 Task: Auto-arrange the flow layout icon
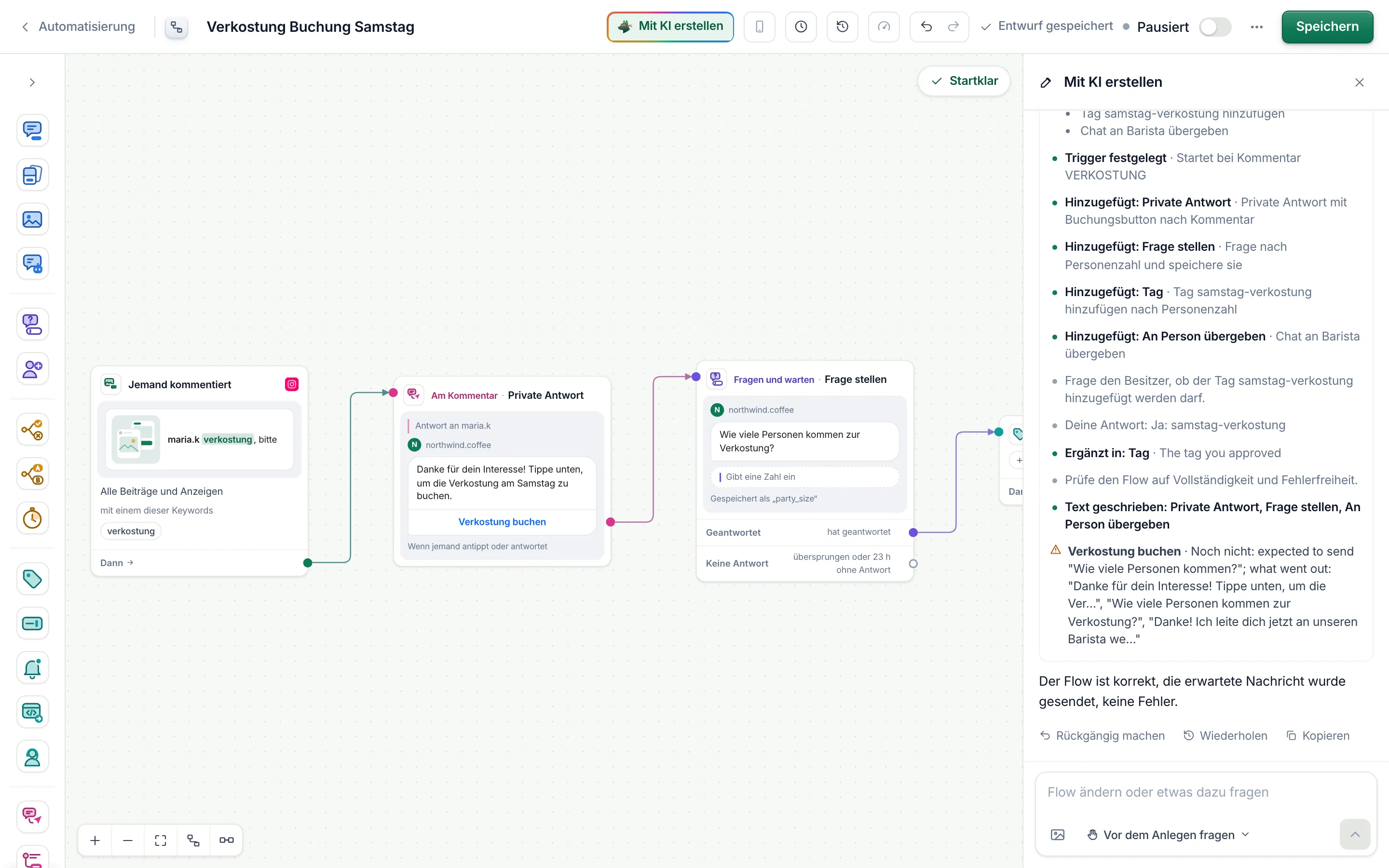(x=193, y=841)
